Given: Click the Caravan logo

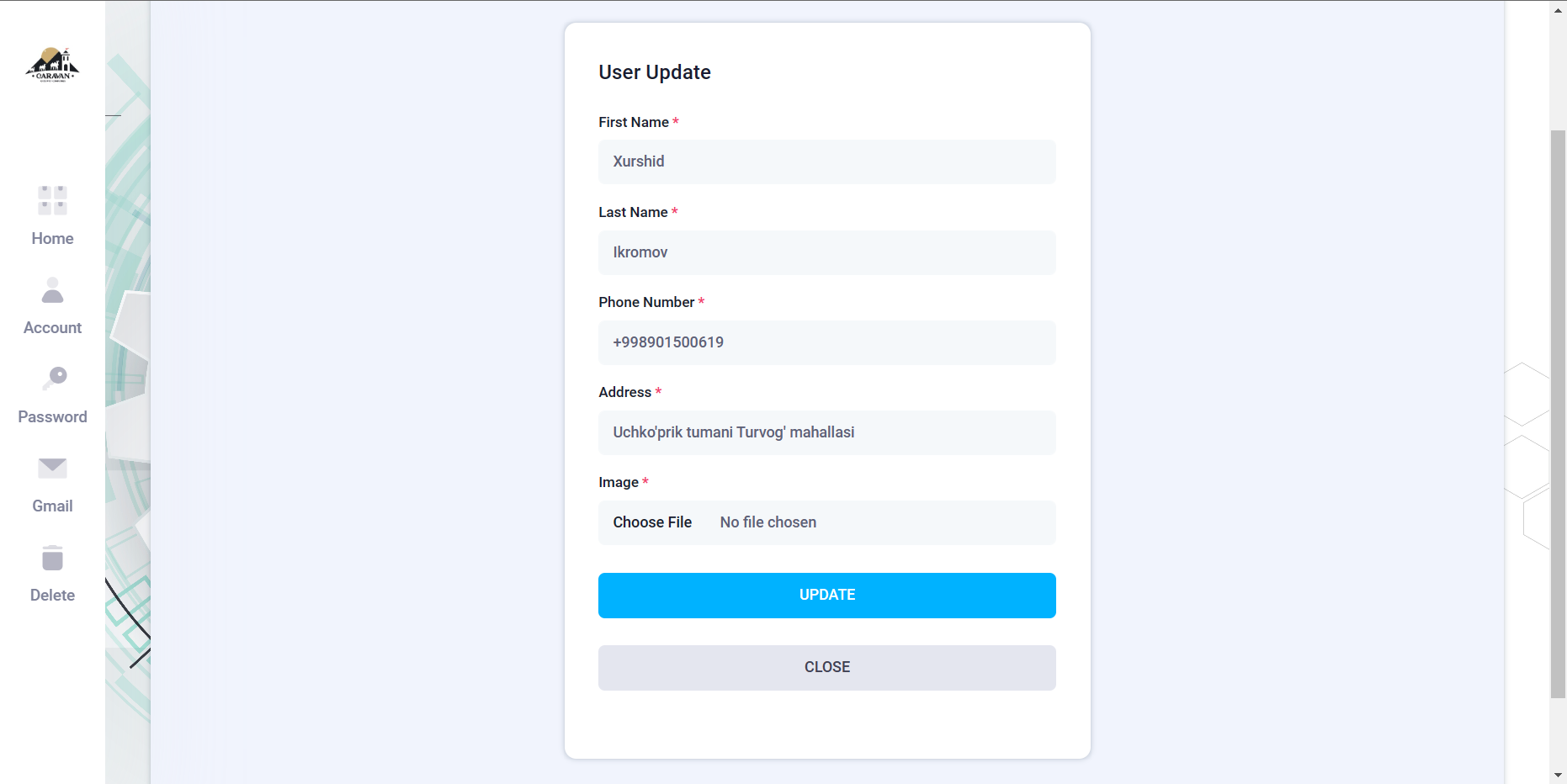Looking at the screenshot, I should pyautogui.click(x=52, y=65).
